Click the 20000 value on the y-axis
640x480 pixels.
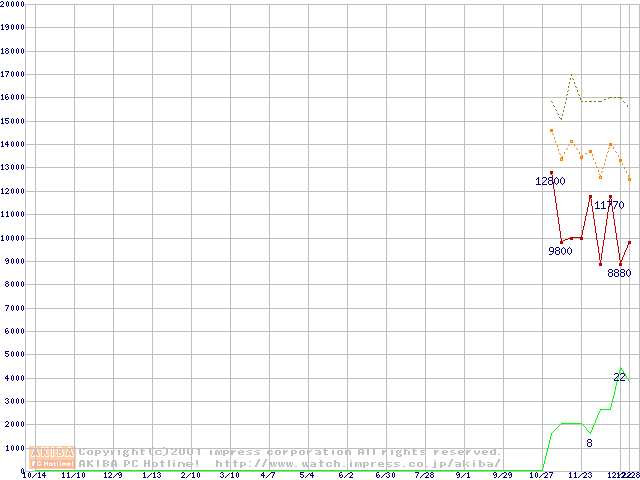click(13, 5)
